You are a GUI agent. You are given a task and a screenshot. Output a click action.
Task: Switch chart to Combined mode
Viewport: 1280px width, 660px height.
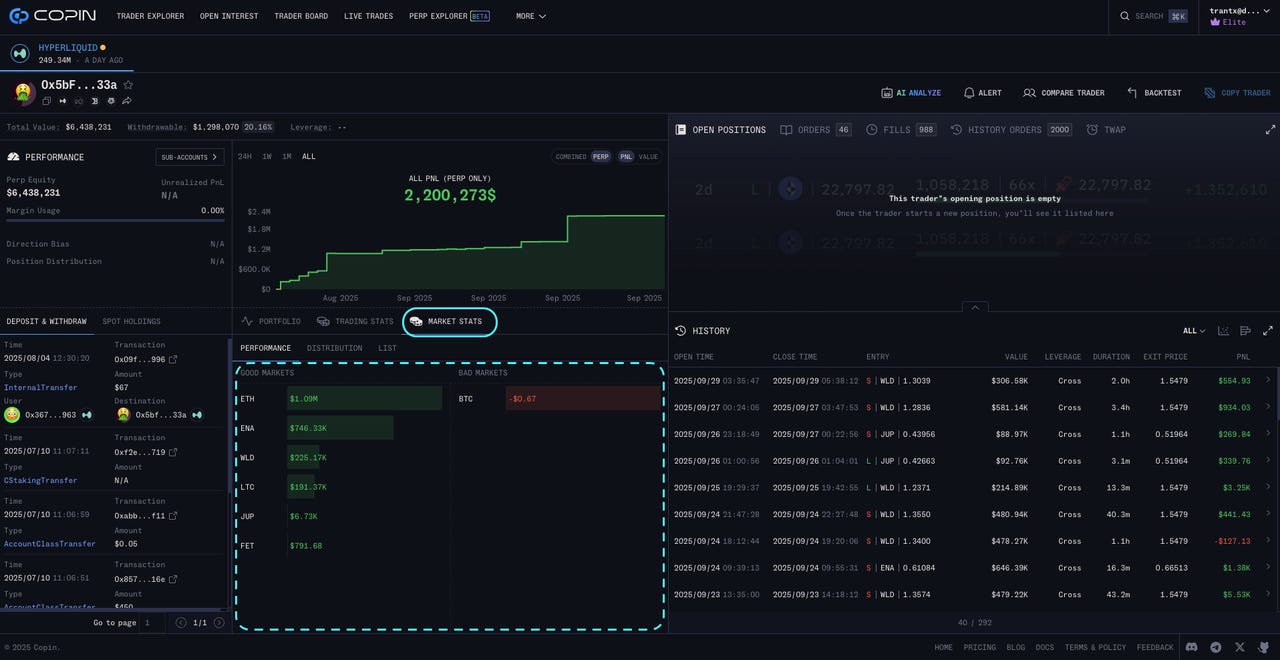(x=571, y=157)
